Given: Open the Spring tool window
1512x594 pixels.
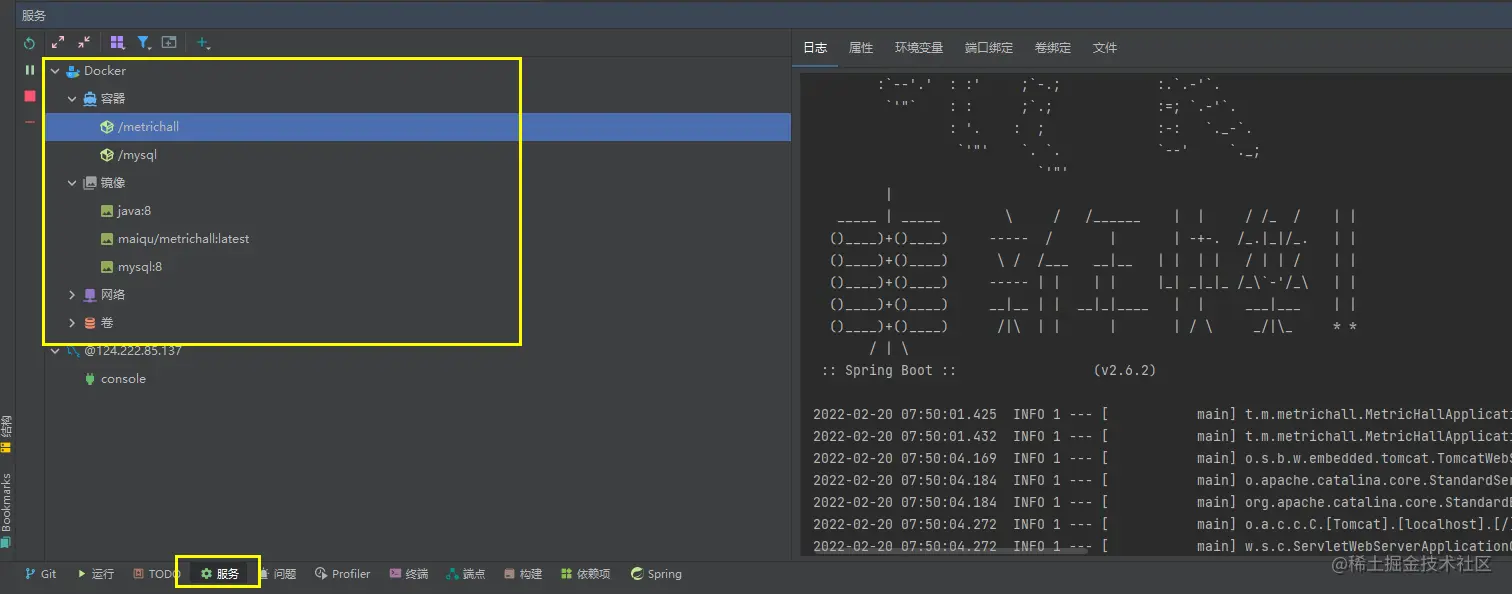Looking at the screenshot, I should pyautogui.click(x=656, y=574).
